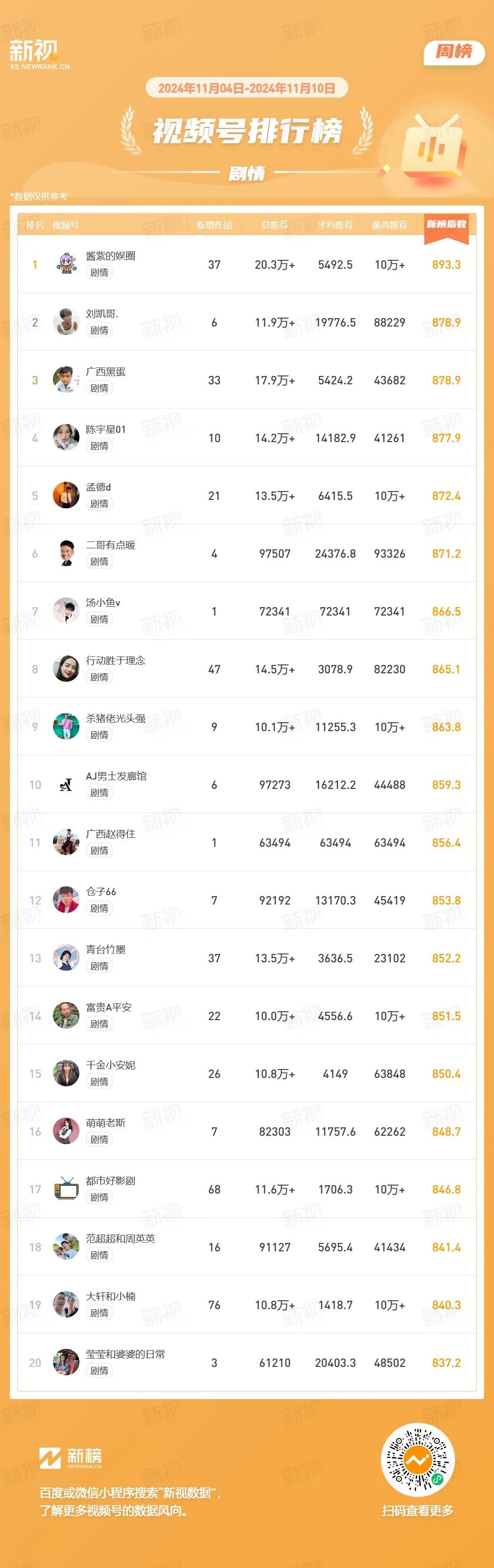Click avatar of 刘凯哥.
The width and height of the screenshot is (494, 1568).
[66, 322]
